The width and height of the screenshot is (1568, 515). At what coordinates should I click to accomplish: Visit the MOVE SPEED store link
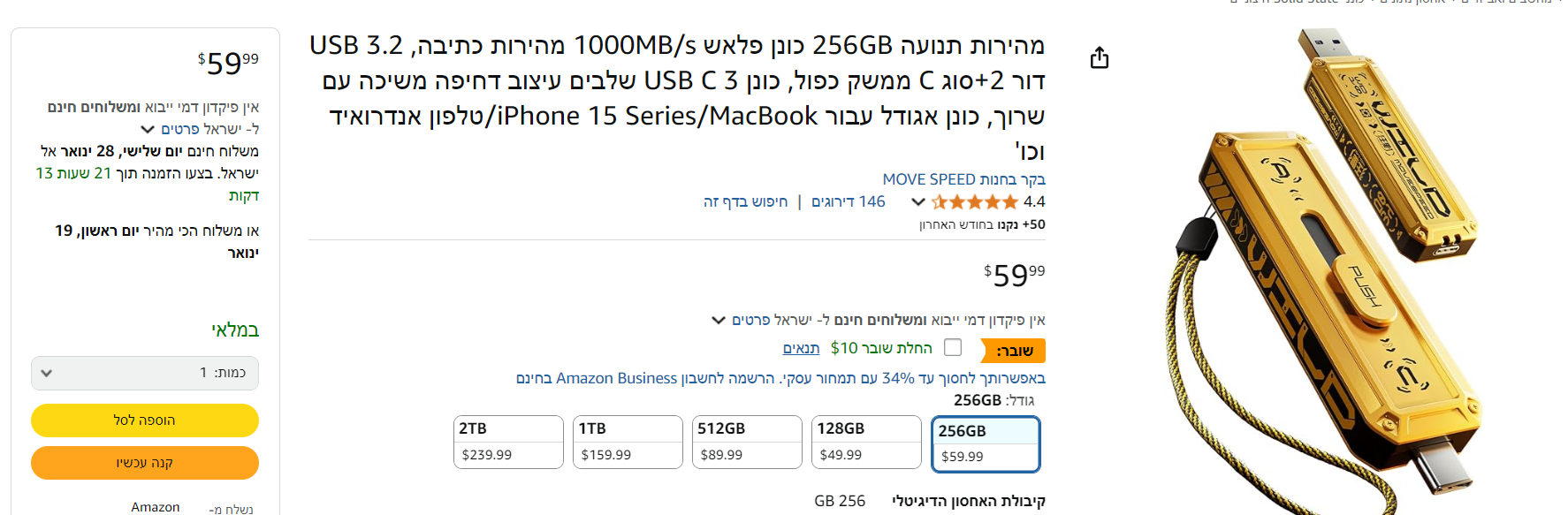(963, 179)
